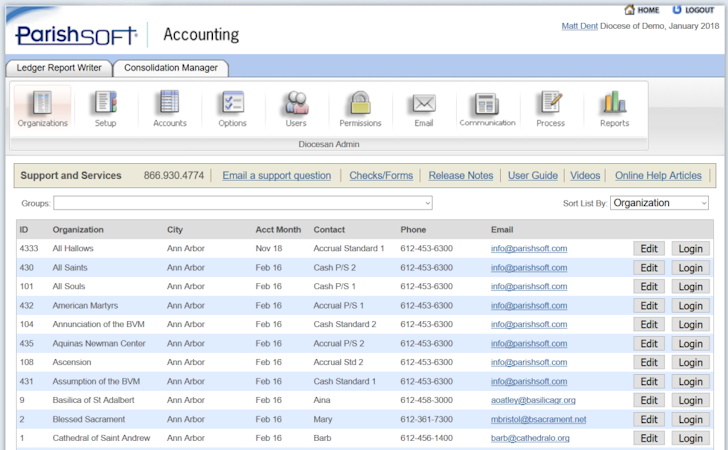Click the ParishSOFT logo
728x450 pixels.
coord(76,35)
